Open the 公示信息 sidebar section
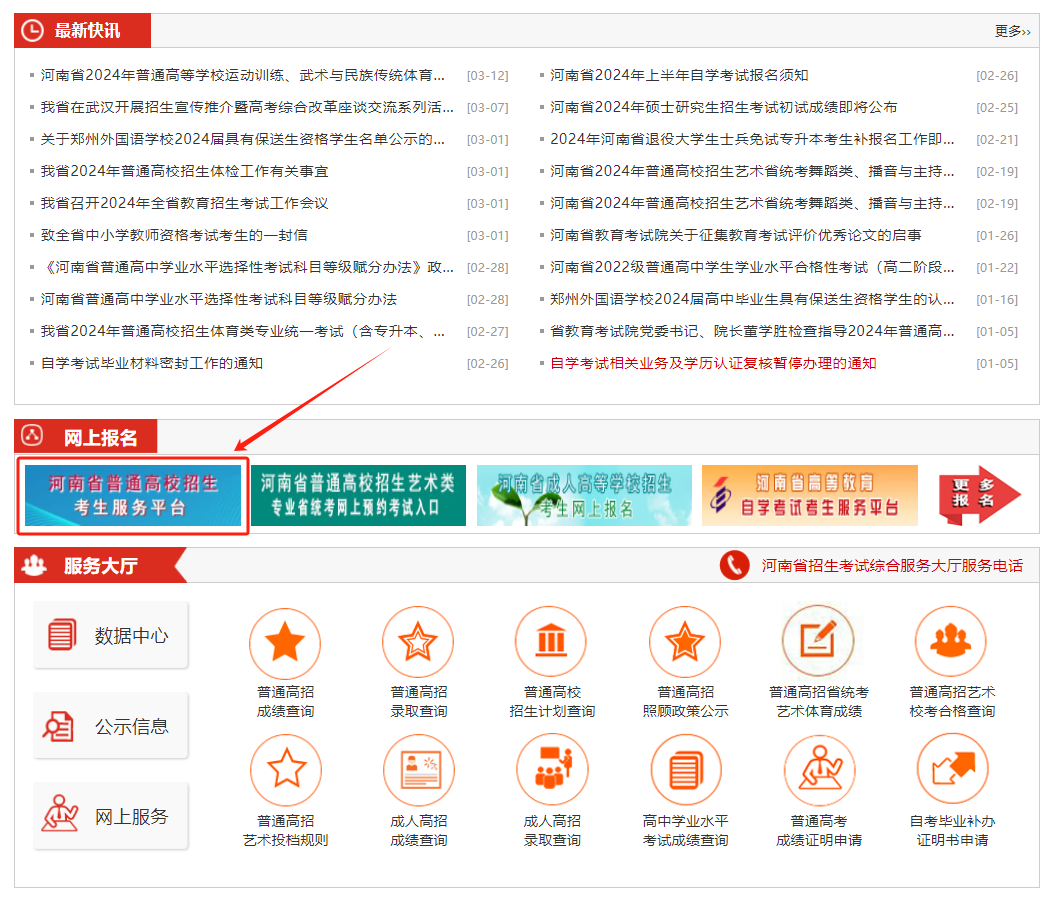This screenshot has width=1064, height=899. pyautogui.click(x=110, y=725)
